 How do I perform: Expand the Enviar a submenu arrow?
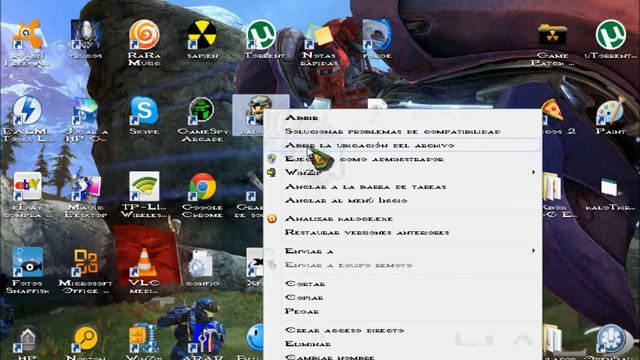click(x=533, y=251)
